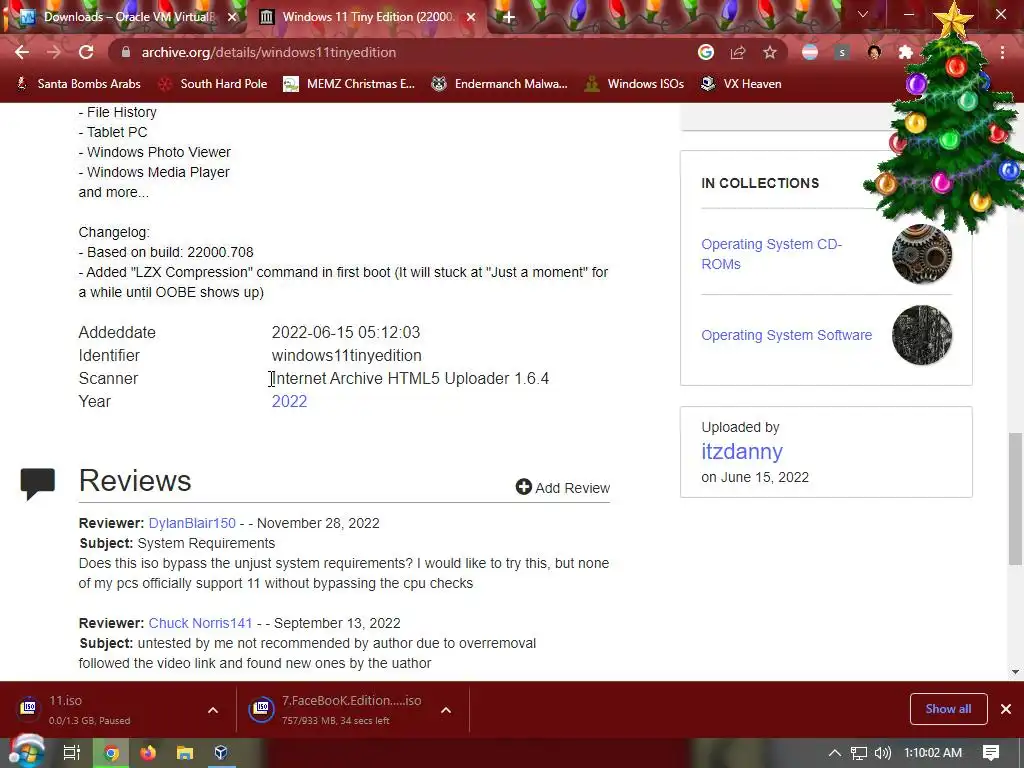Open the Santa Bombs Arabs bookmark

[79, 84]
